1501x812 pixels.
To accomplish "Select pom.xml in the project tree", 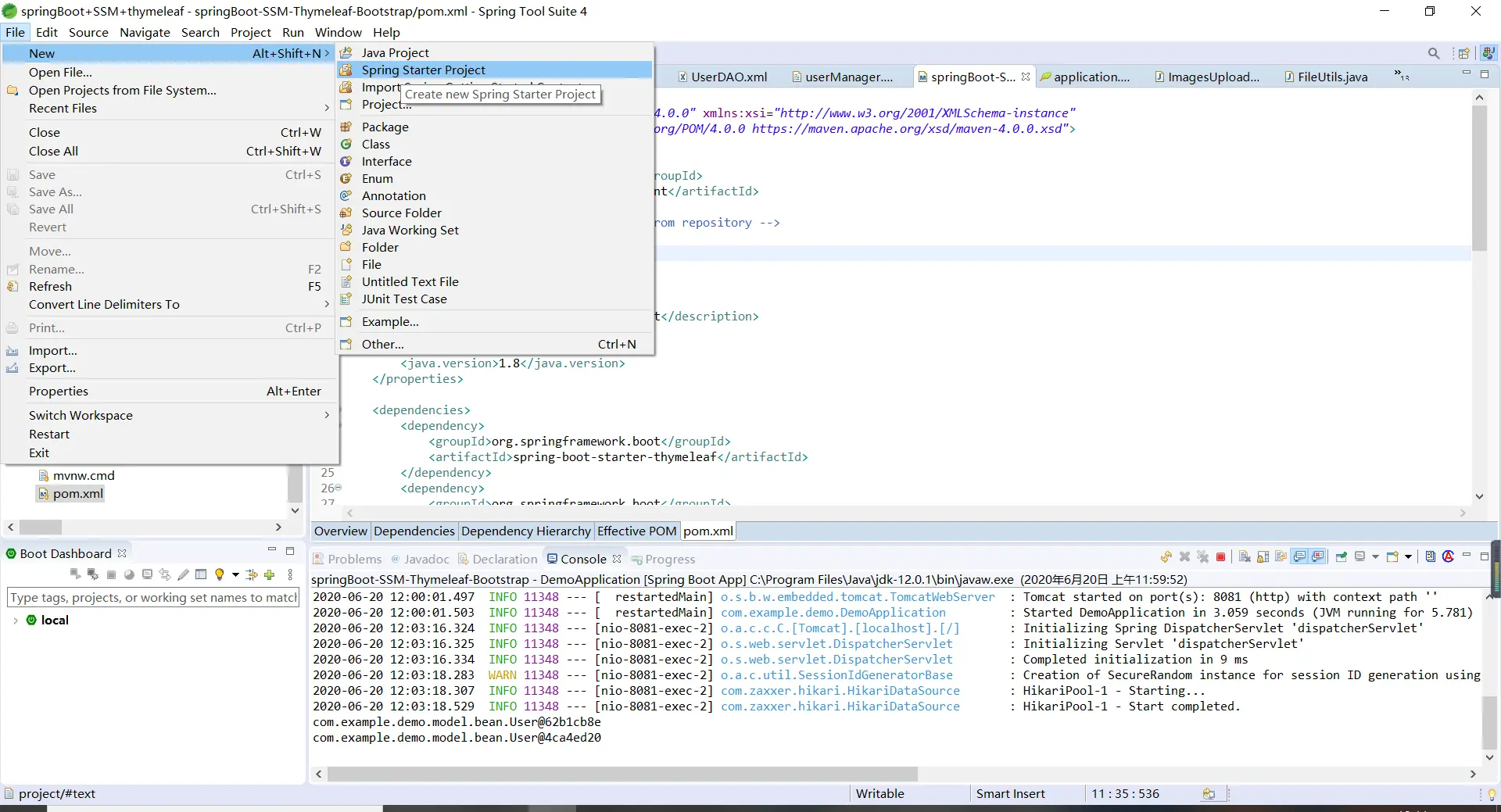I will point(77,494).
